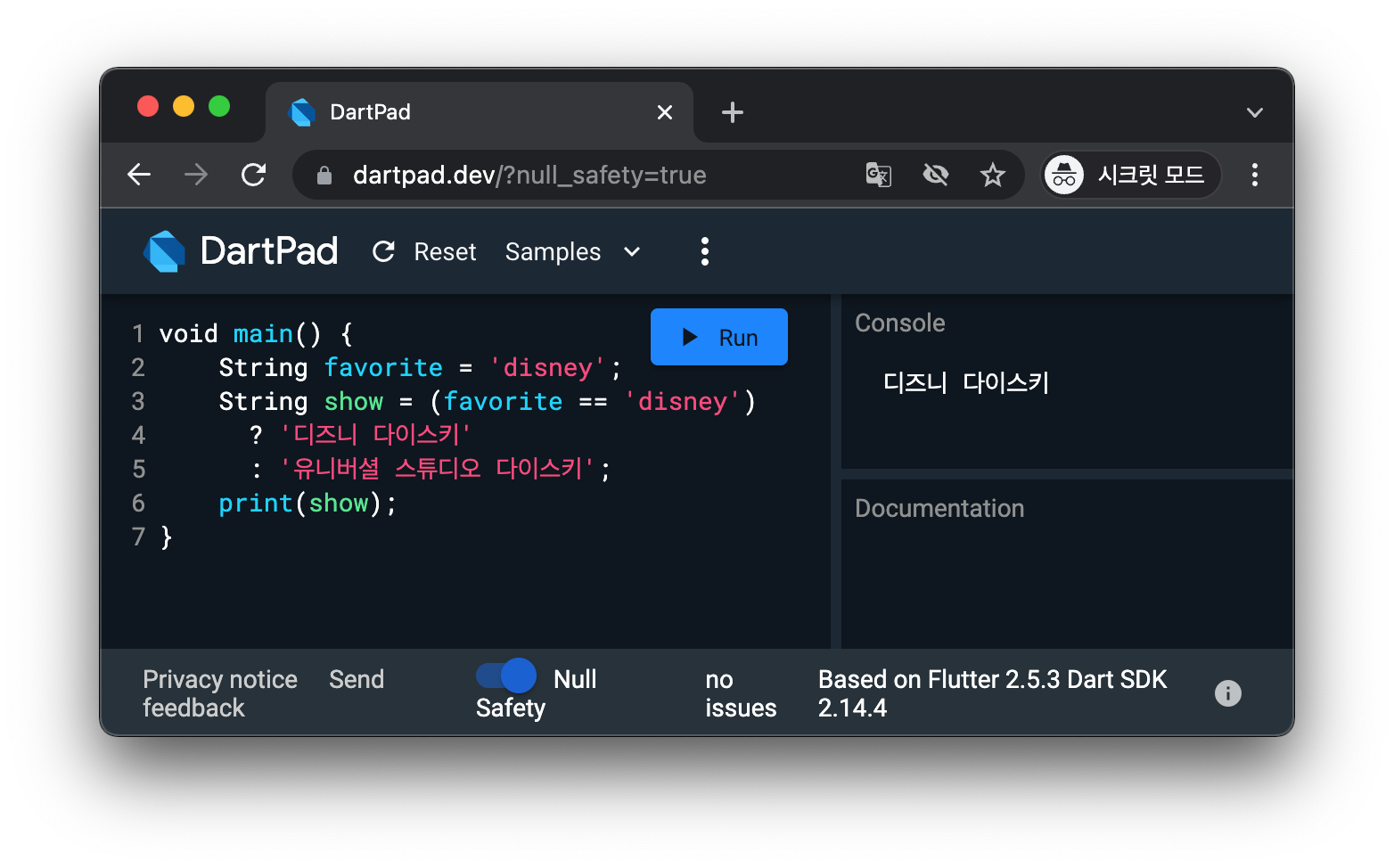Click code line 2 with favorite variable

coord(421,368)
